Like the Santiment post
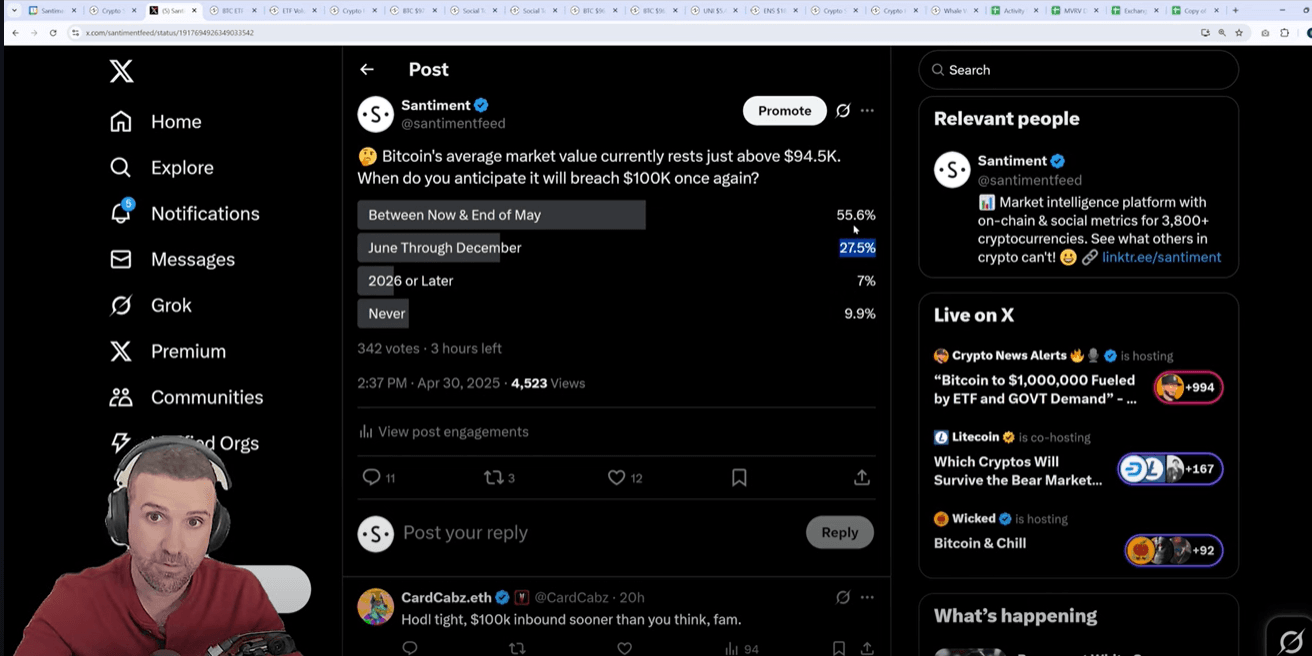The height and width of the screenshot is (656, 1312). click(x=617, y=478)
